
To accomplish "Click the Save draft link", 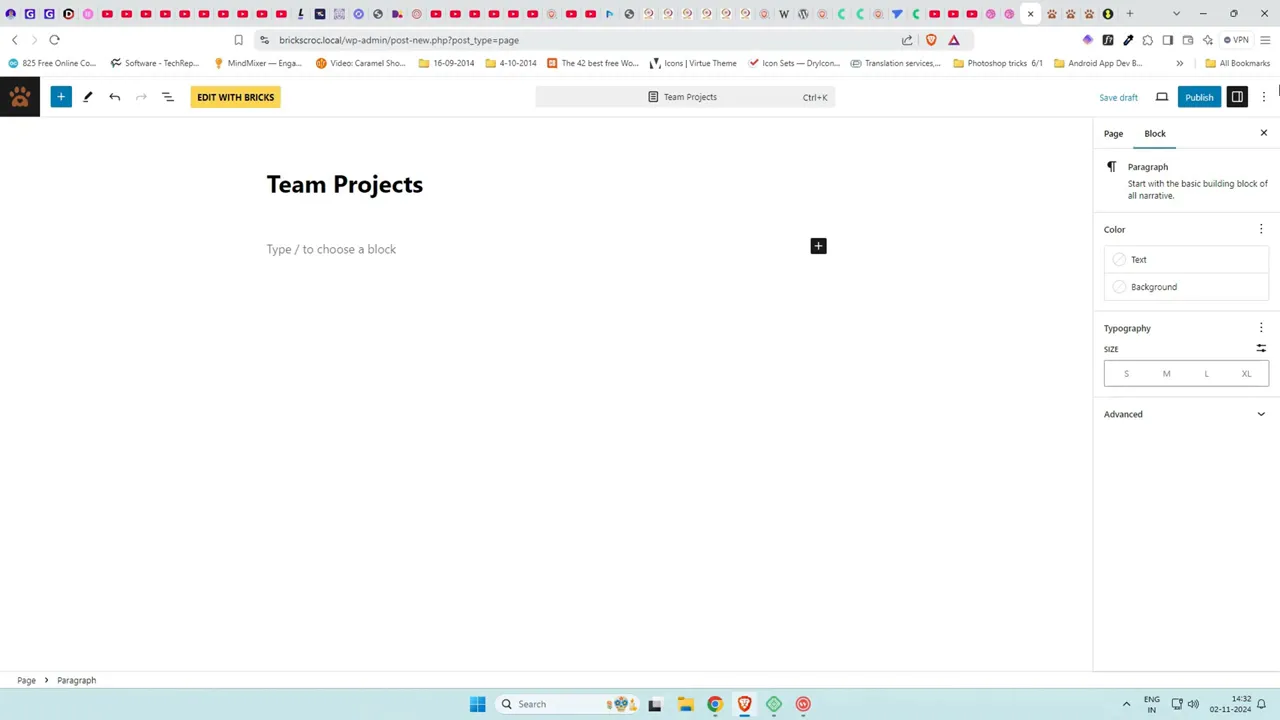I will [1118, 97].
